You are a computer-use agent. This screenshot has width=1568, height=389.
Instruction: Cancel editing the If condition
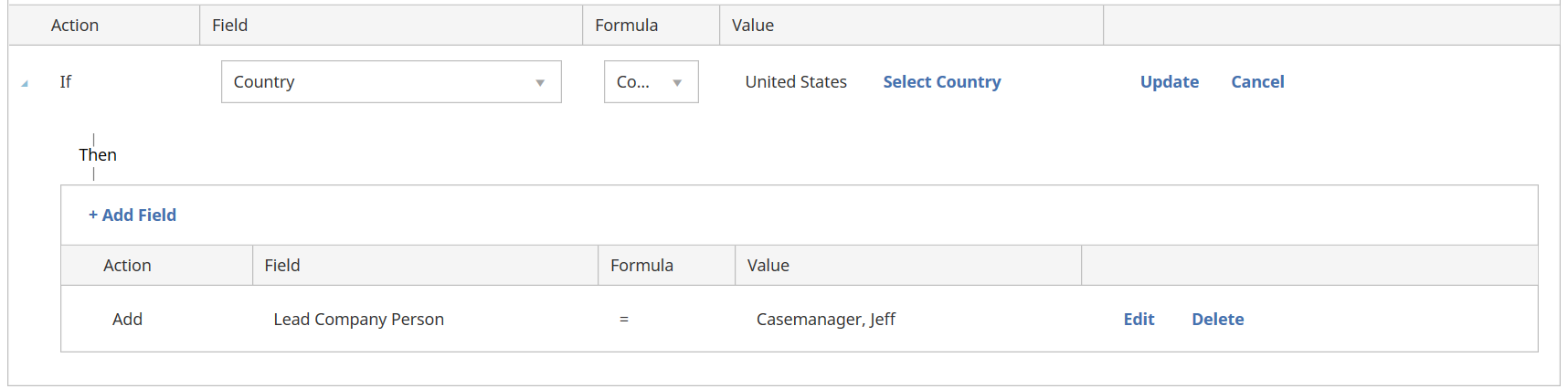tap(1257, 82)
